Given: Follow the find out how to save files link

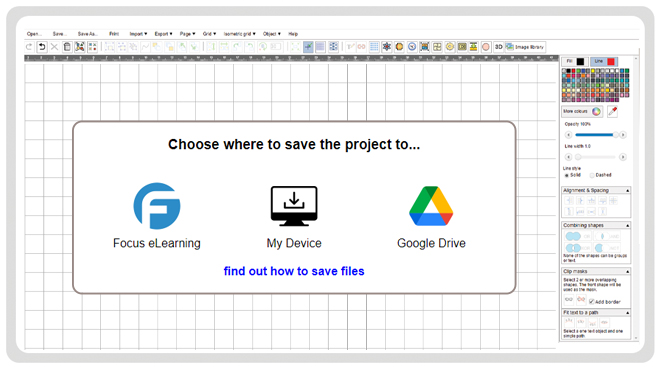Looking at the screenshot, I should (294, 271).
